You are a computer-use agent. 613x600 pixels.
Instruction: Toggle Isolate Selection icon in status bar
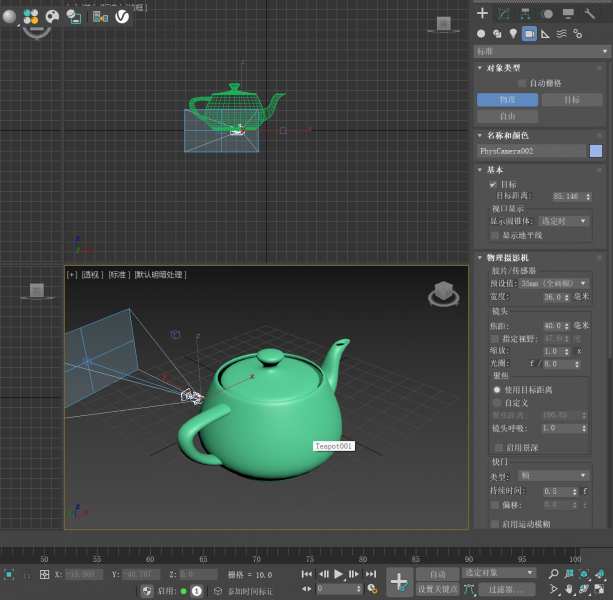(x=9, y=574)
